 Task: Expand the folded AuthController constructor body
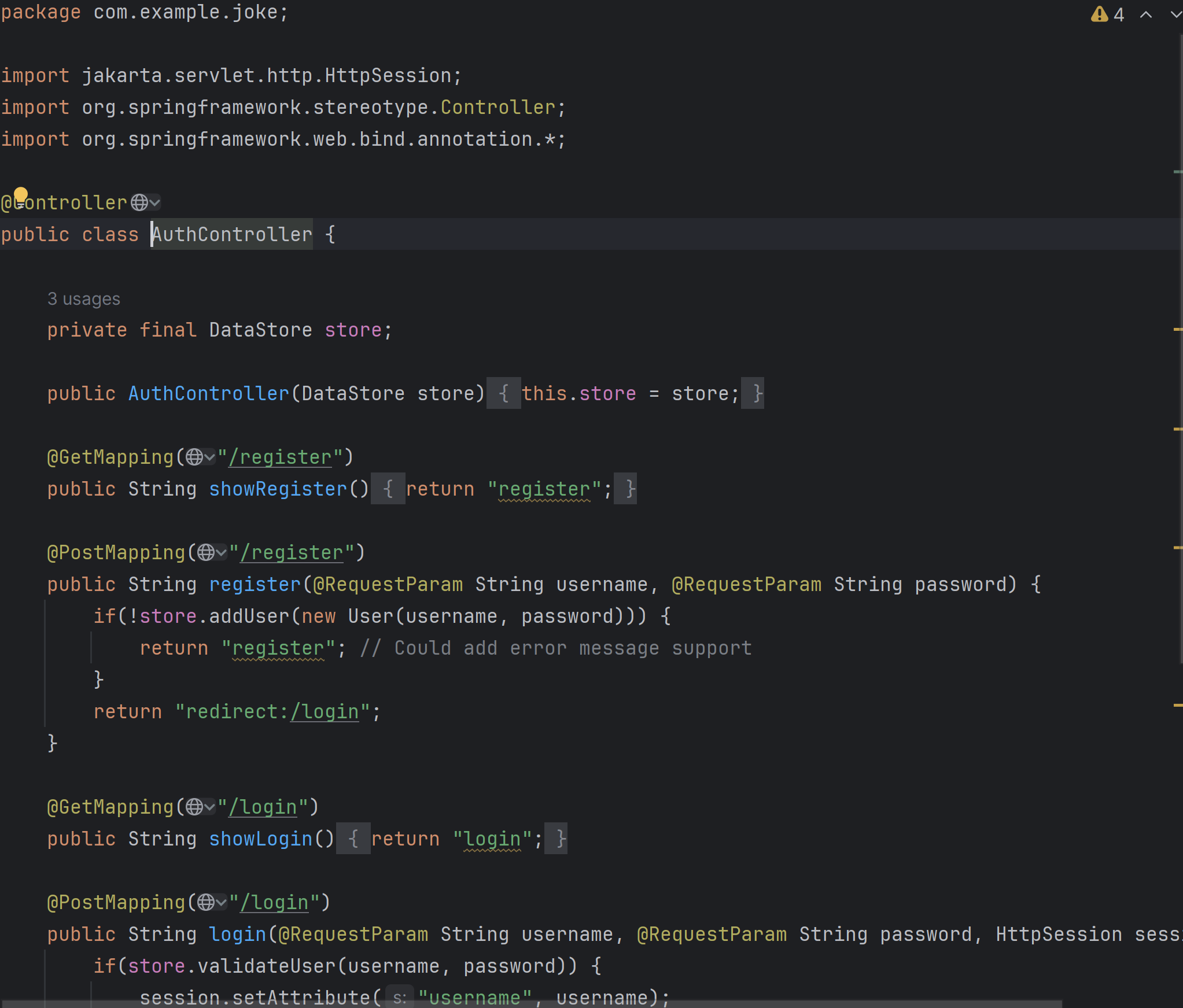click(x=503, y=393)
